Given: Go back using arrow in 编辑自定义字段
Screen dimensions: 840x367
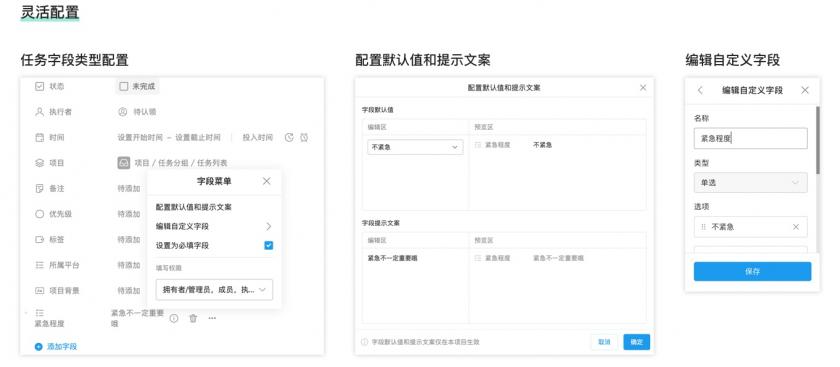Looking at the screenshot, I should pos(700,91).
